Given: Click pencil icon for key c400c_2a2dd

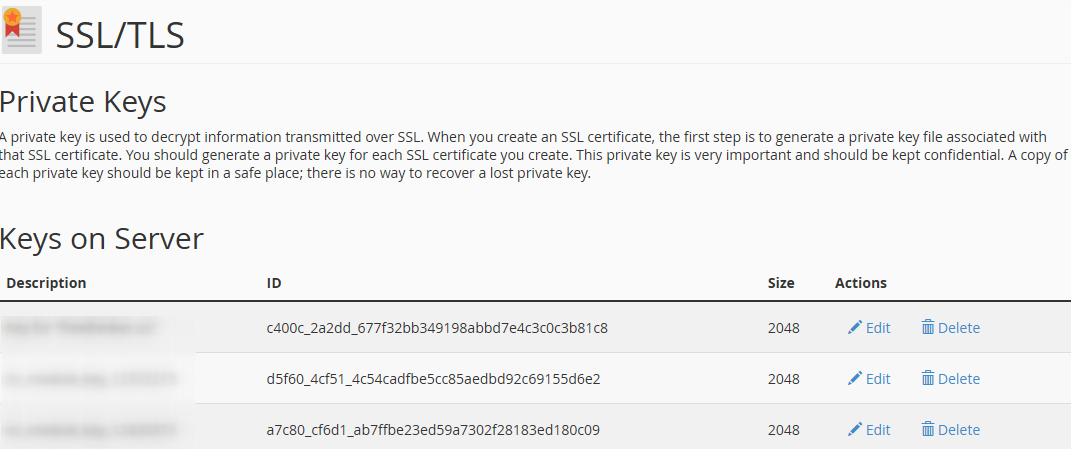Looking at the screenshot, I should 854,328.
